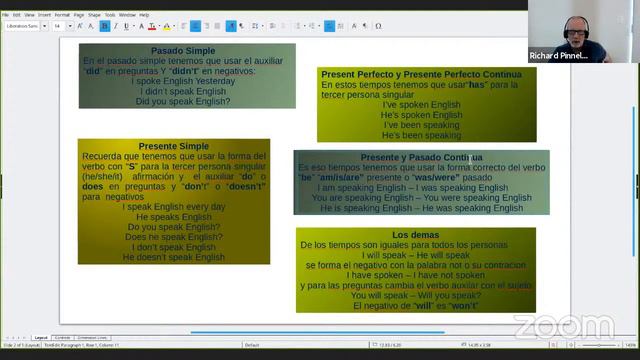
Task: Click 'Default' style in status bar
Action: click(x=252, y=345)
